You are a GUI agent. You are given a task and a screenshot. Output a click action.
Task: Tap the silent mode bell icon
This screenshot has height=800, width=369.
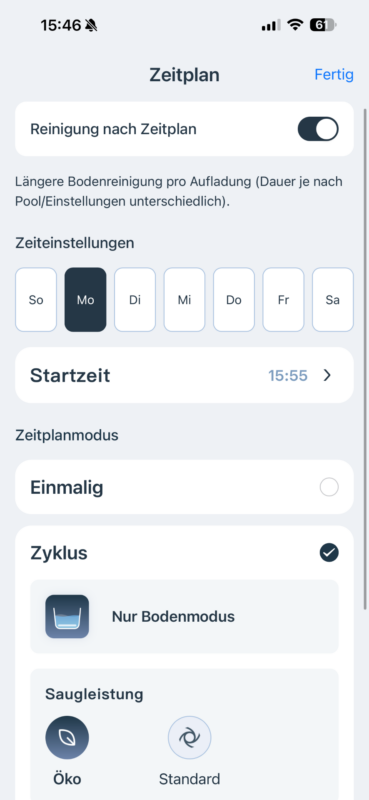[x=91, y=25]
